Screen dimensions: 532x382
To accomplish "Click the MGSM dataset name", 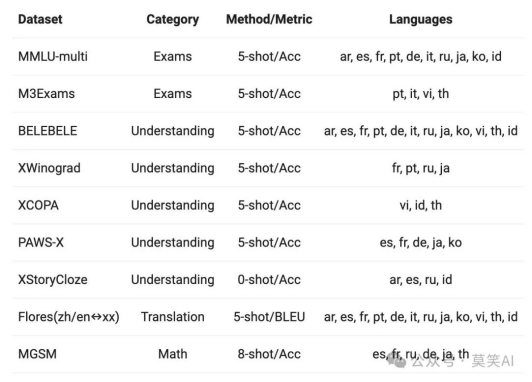I will coord(37,354).
